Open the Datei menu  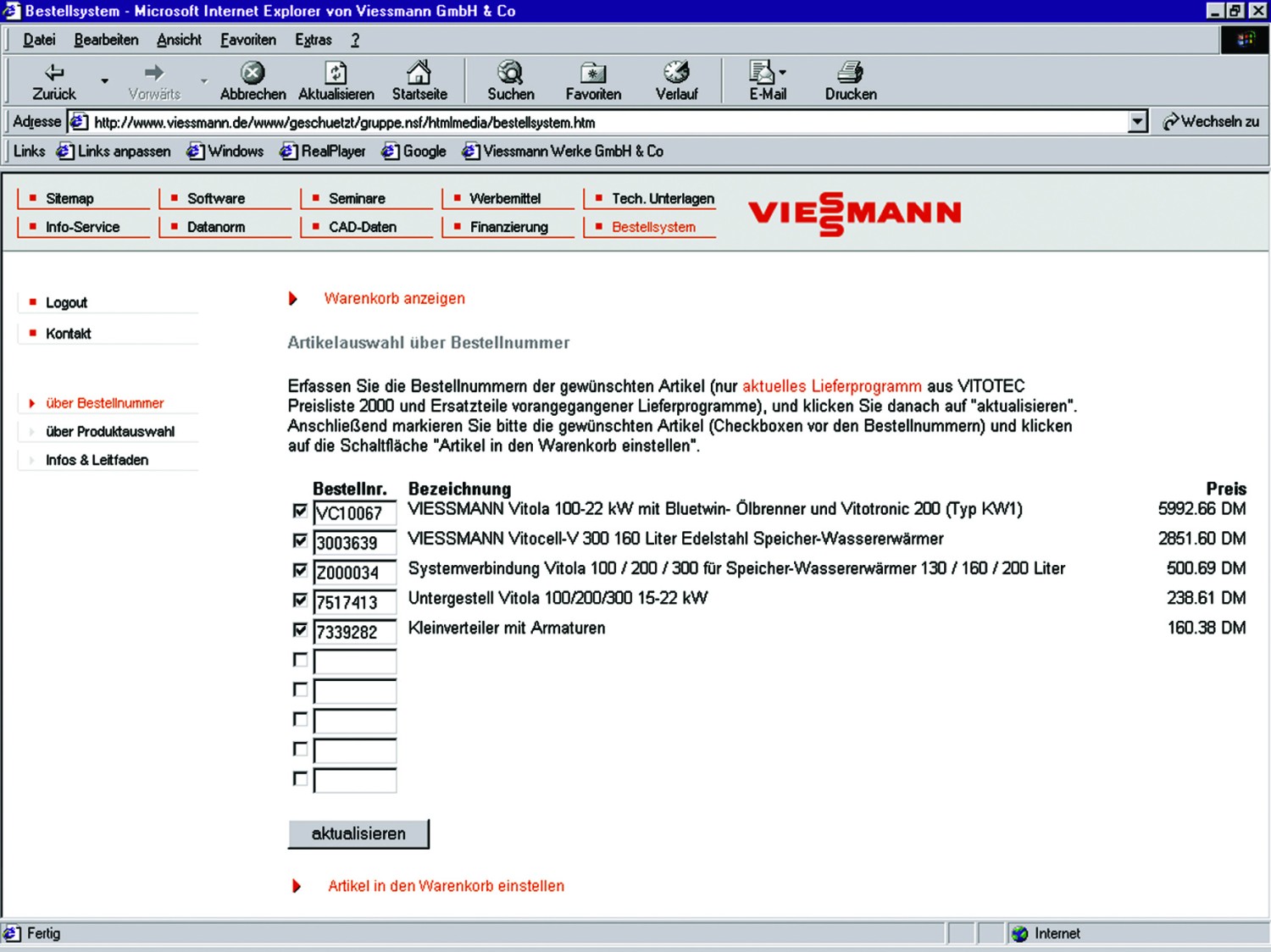pyautogui.click(x=39, y=40)
